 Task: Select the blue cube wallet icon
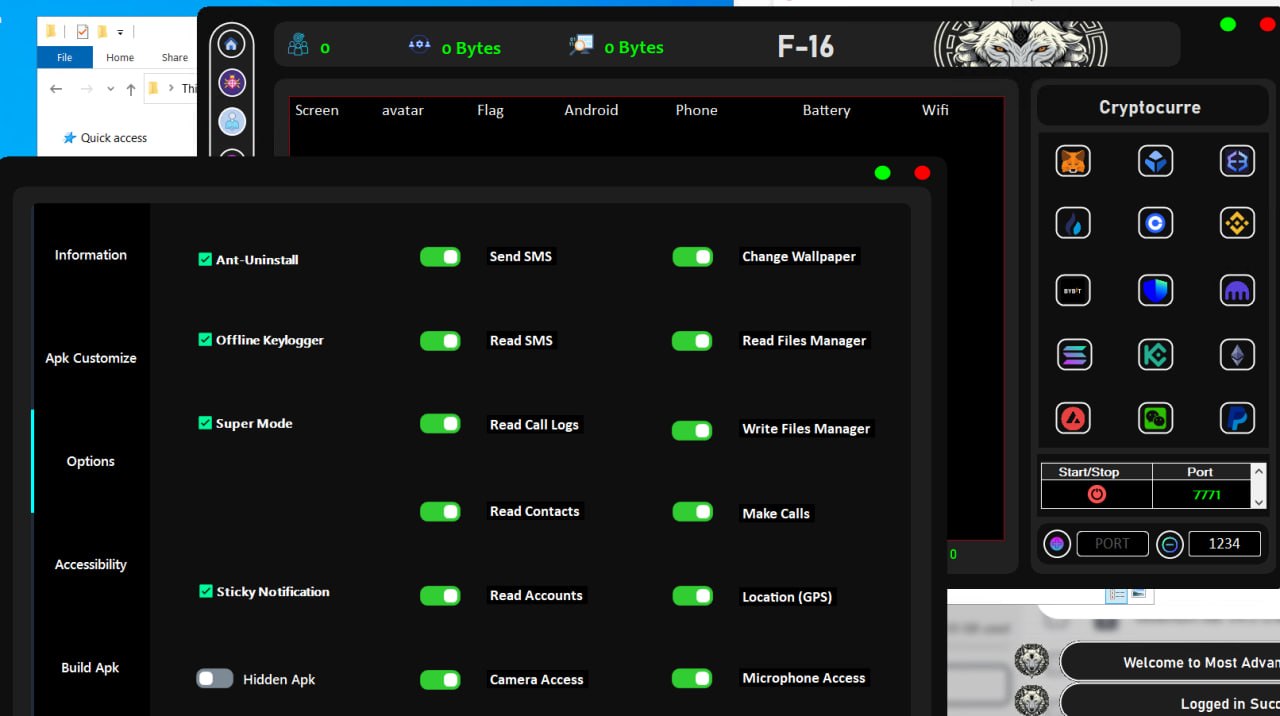point(1156,161)
